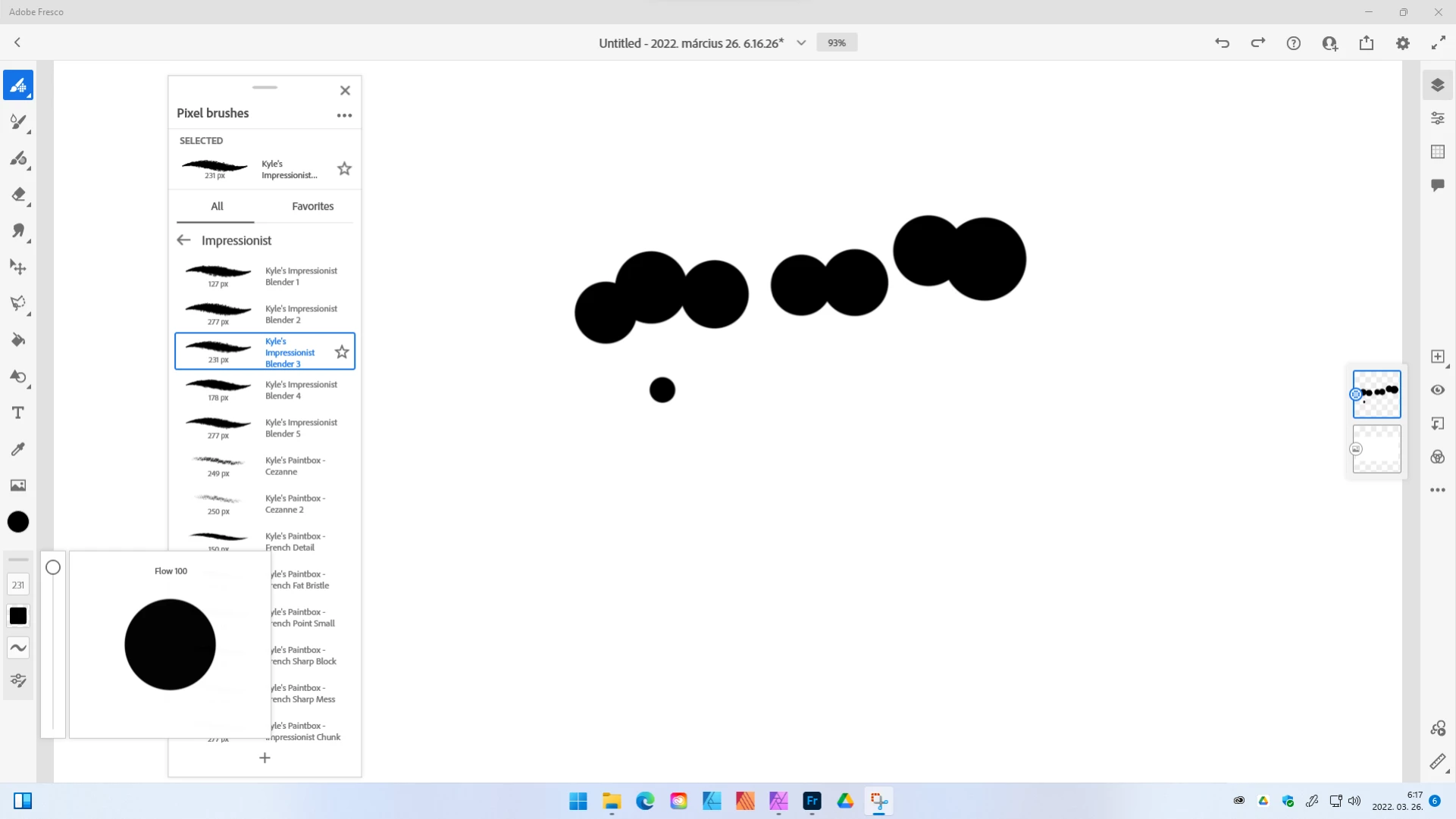Select the Paint Bucket fill tool
The width and height of the screenshot is (1456, 819).
pyautogui.click(x=18, y=340)
